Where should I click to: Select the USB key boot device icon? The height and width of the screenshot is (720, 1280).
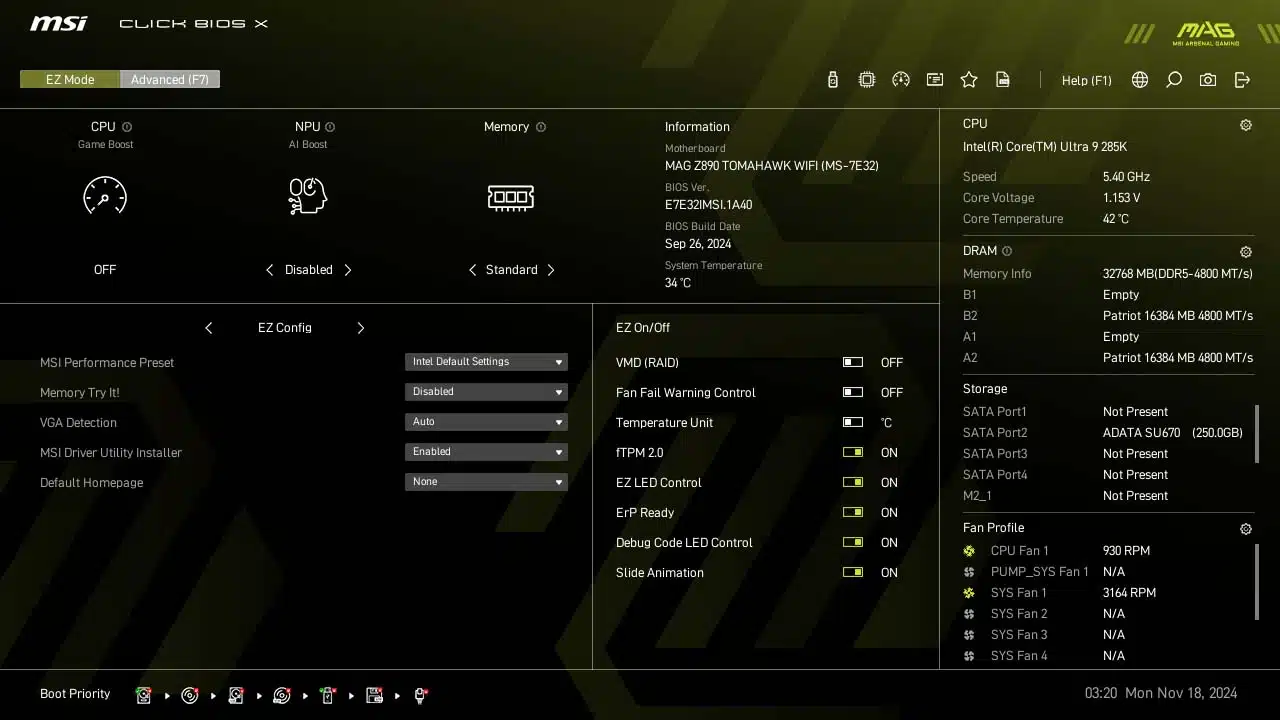(328, 695)
